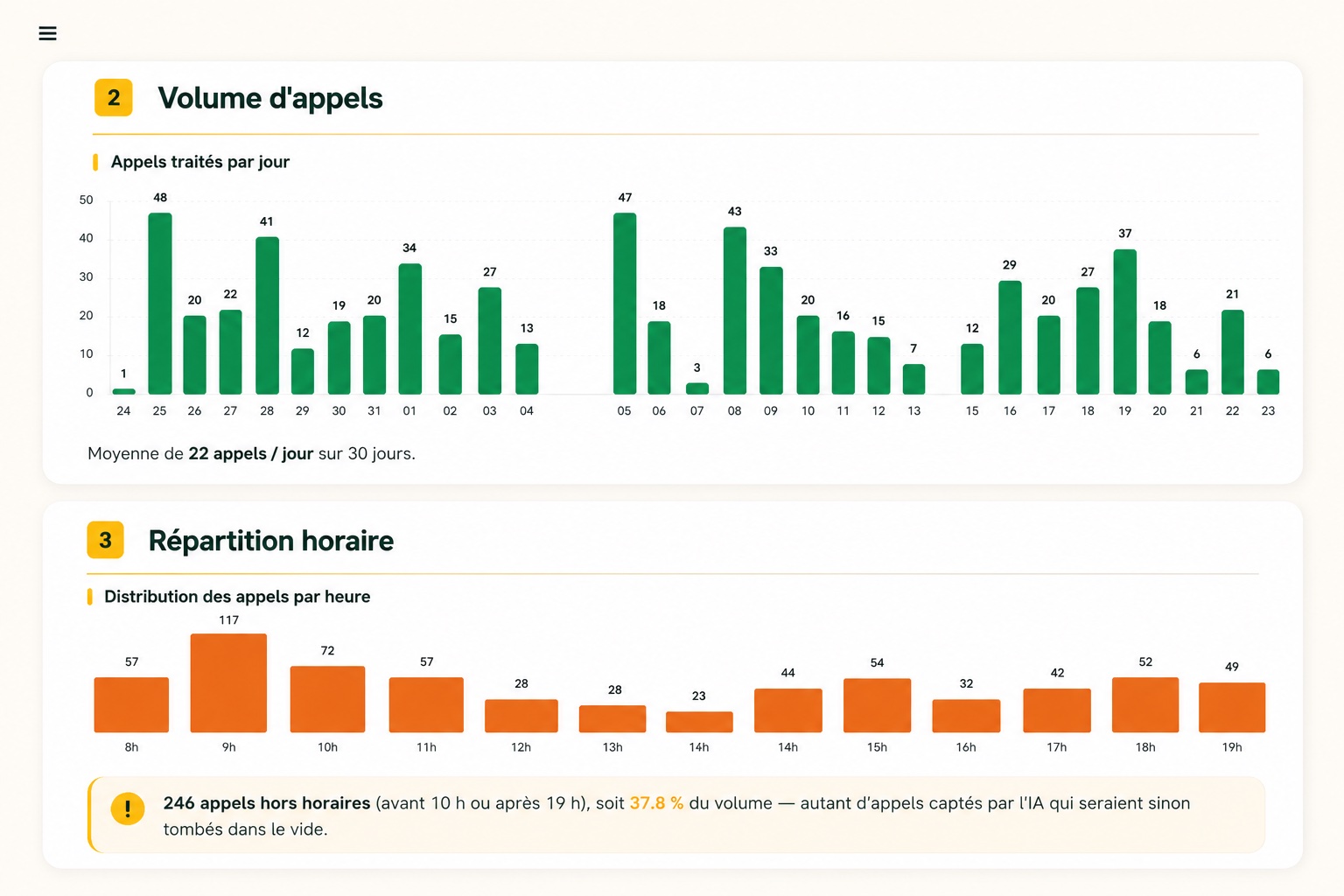Click the value label 47 above day 05
Screen dimensions: 1344x896
coord(625,198)
